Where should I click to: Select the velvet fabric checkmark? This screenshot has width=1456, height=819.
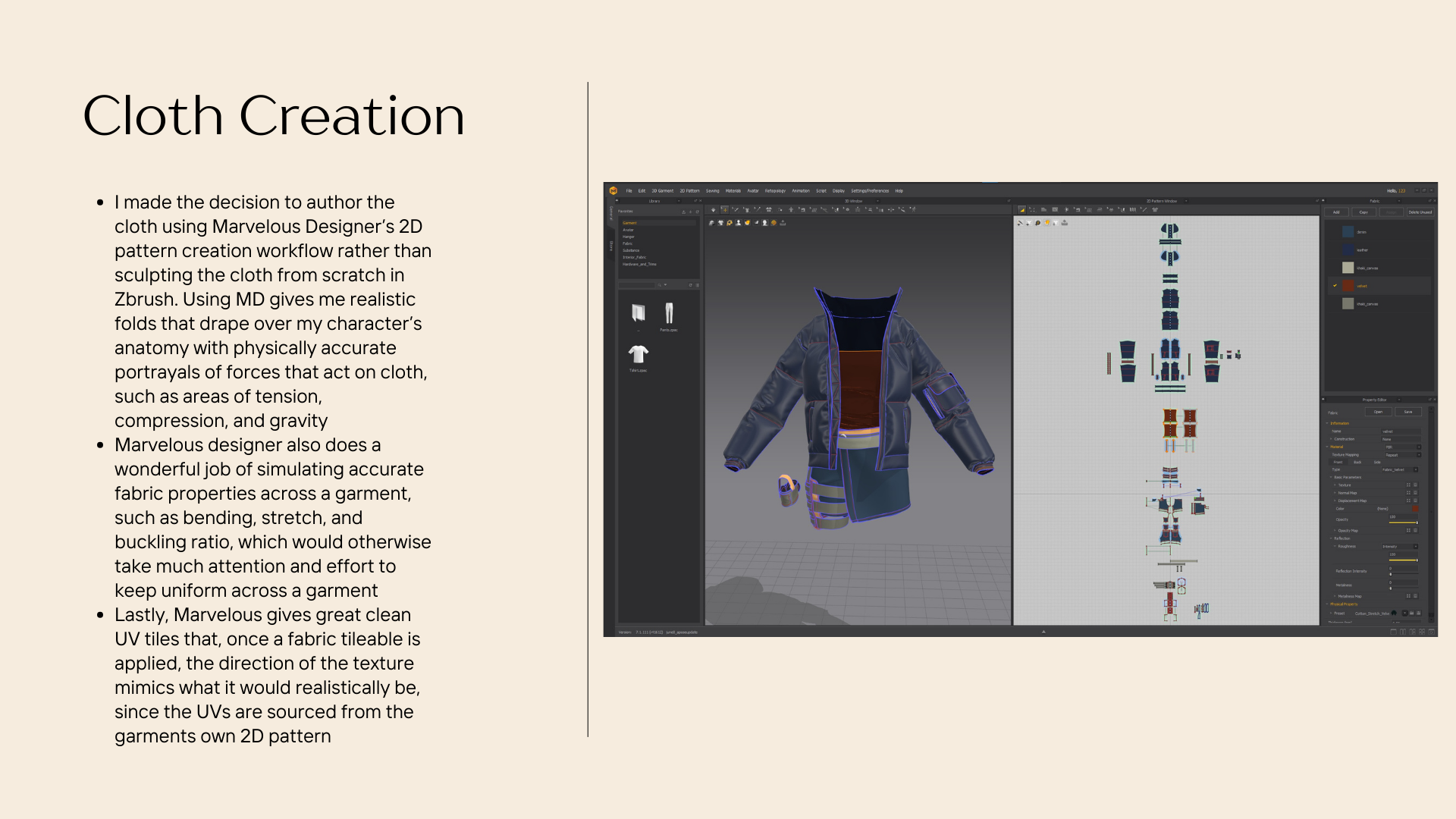[x=1335, y=286]
